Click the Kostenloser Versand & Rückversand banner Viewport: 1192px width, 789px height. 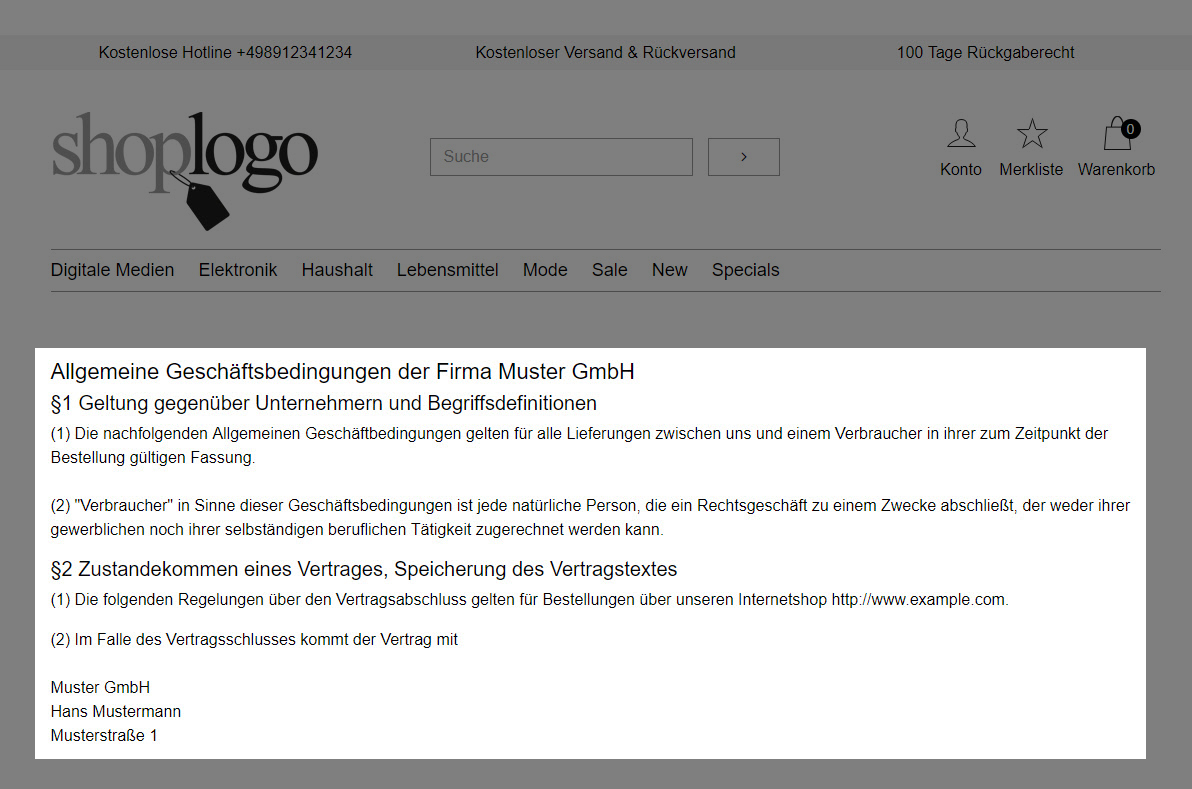tap(605, 52)
